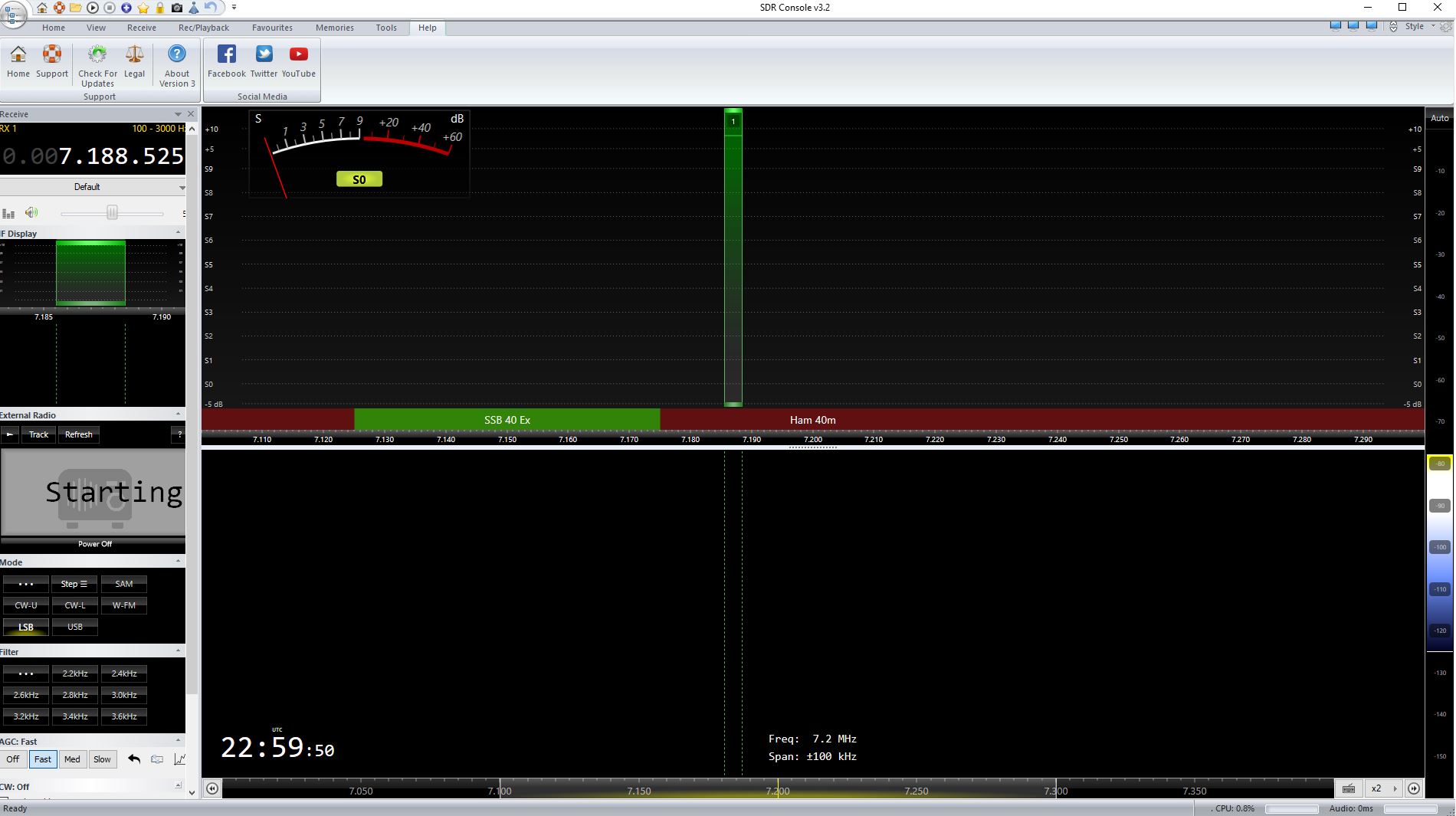This screenshot has width=1456, height=816.
Task: Open the Twitter social media link
Action: [264, 54]
